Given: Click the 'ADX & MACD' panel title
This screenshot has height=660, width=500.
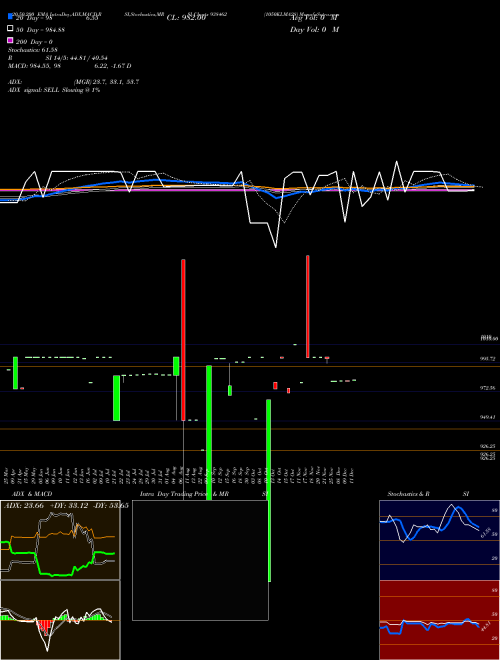Looking at the screenshot, I should pyautogui.click(x=32, y=494).
